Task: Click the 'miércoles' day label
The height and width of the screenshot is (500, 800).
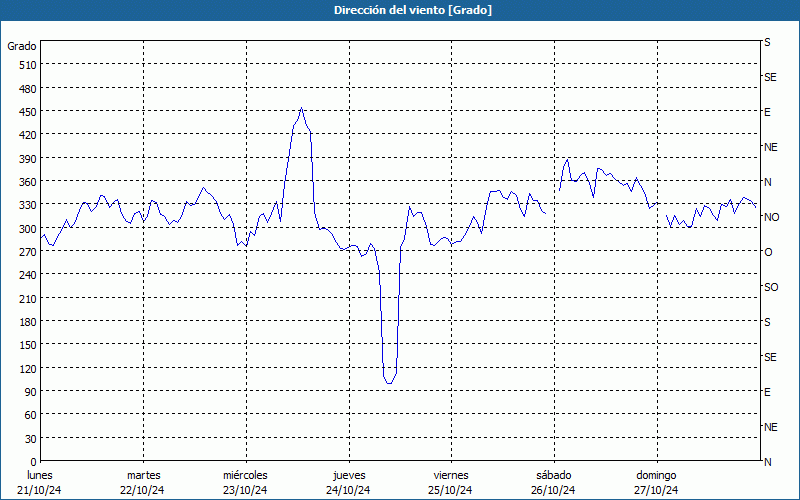Action: coord(245,475)
